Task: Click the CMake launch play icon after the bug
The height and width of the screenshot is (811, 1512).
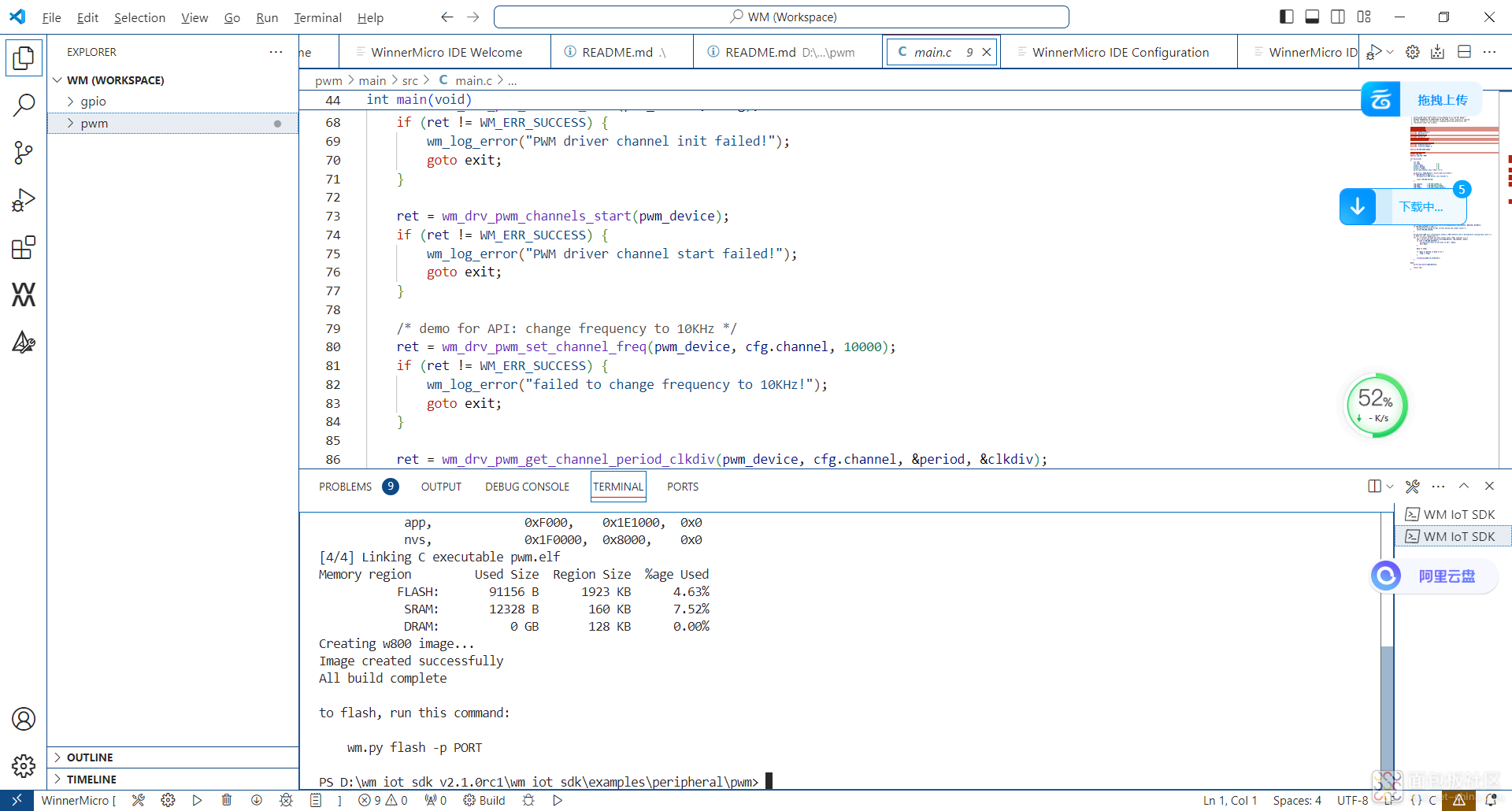Action: 558,800
